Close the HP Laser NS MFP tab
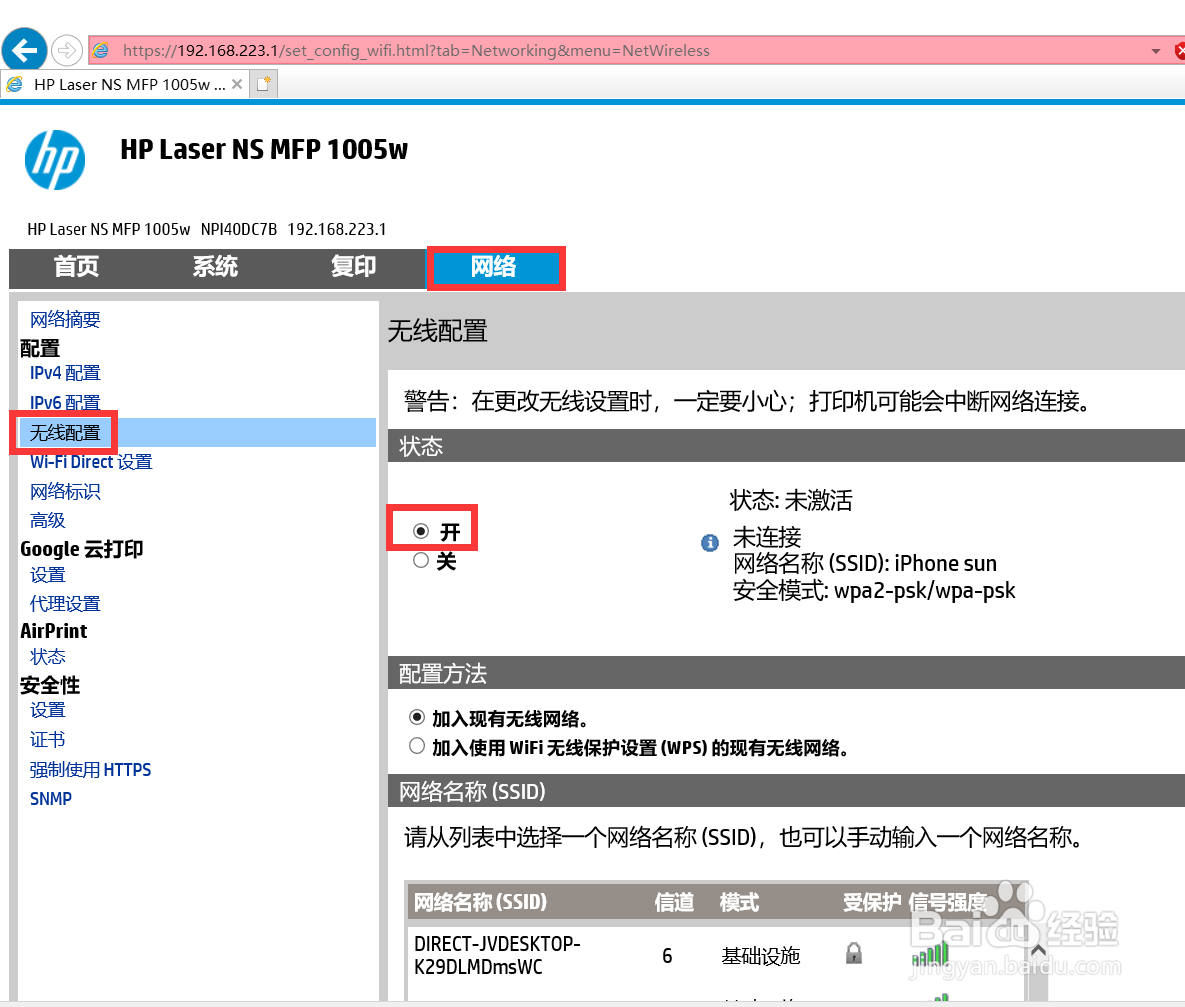The height and width of the screenshot is (1007, 1185). 237,84
